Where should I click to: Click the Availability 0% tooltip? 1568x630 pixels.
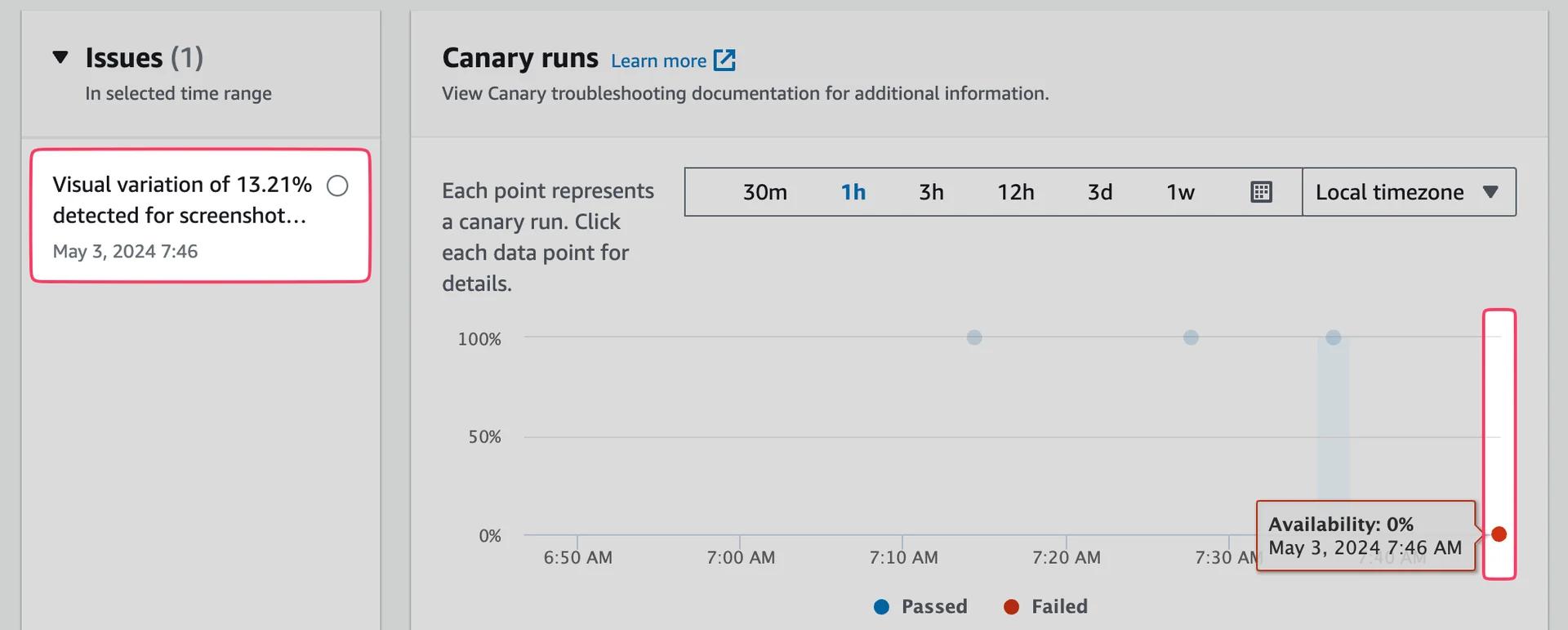[1365, 535]
